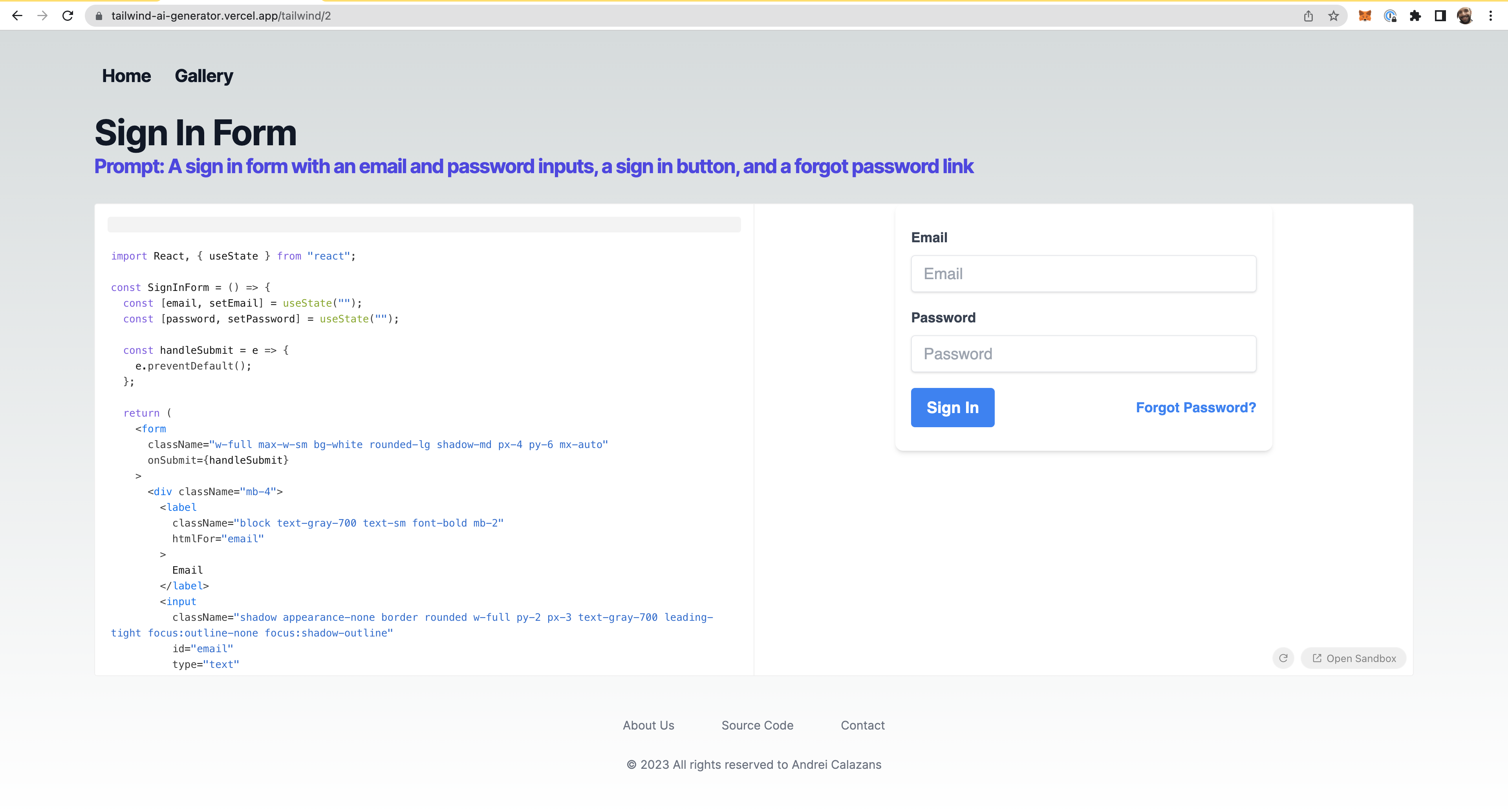Reload the page using the refresh icon
1508x812 pixels.
click(x=68, y=16)
